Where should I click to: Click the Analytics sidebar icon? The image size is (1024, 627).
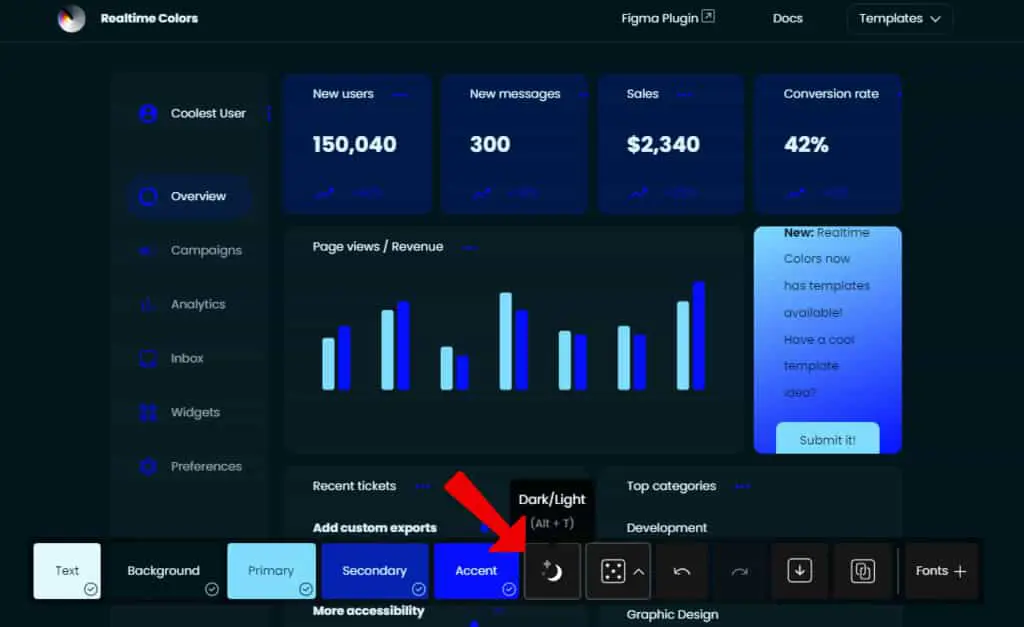tap(148, 304)
